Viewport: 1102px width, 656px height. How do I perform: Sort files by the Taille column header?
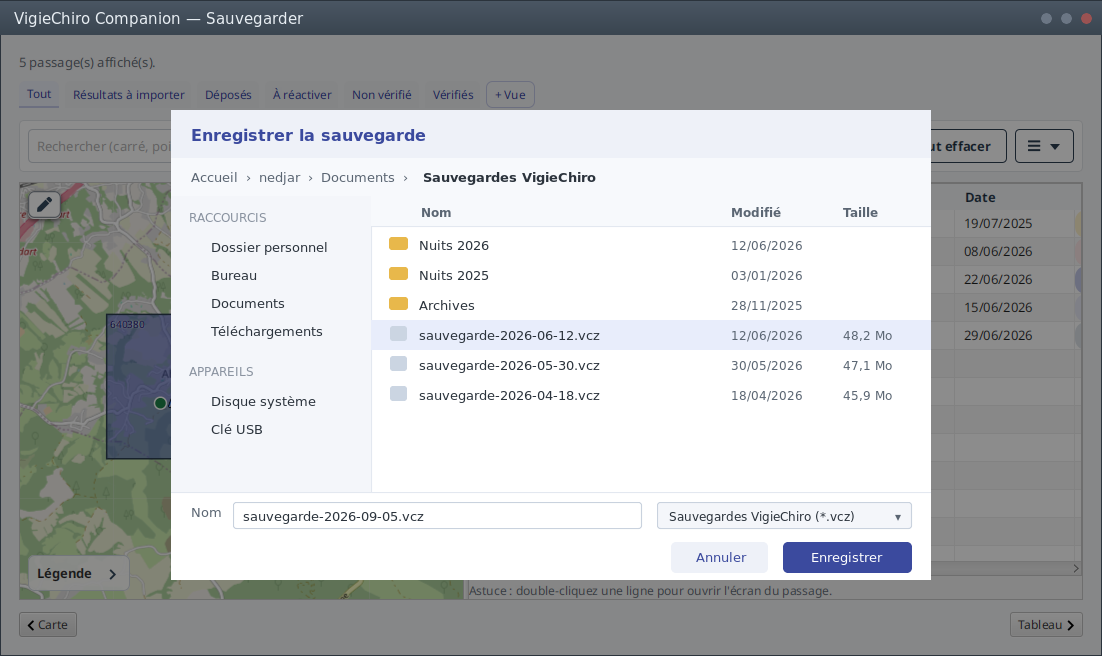click(860, 212)
